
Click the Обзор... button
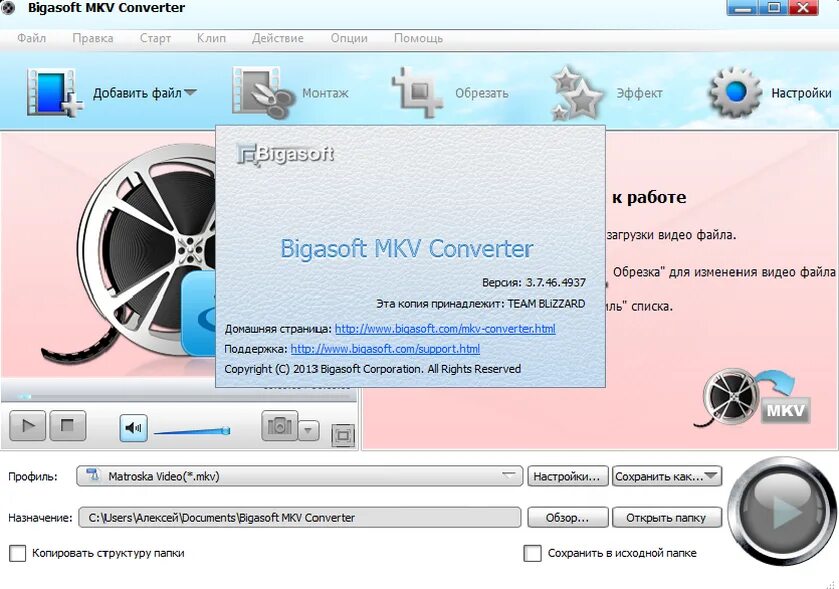pos(568,517)
